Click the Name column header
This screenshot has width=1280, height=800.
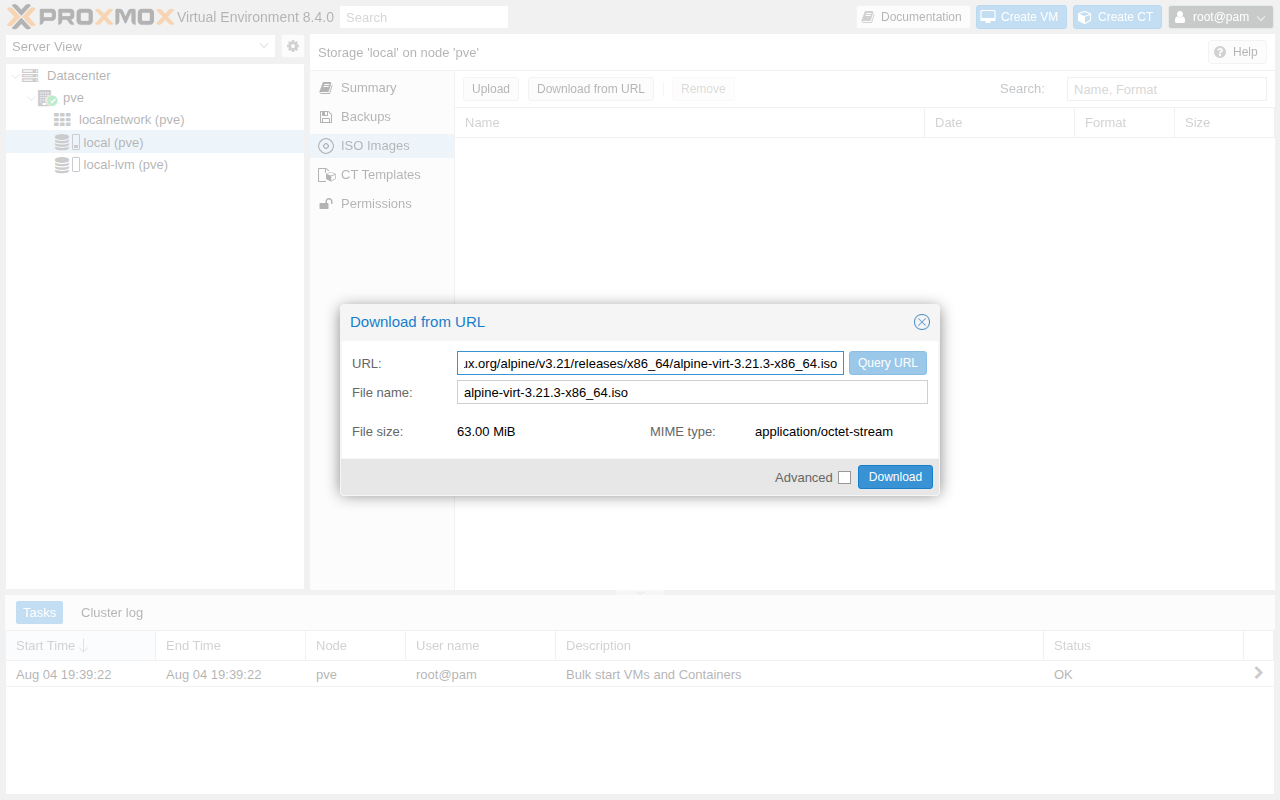tap(690, 123)
